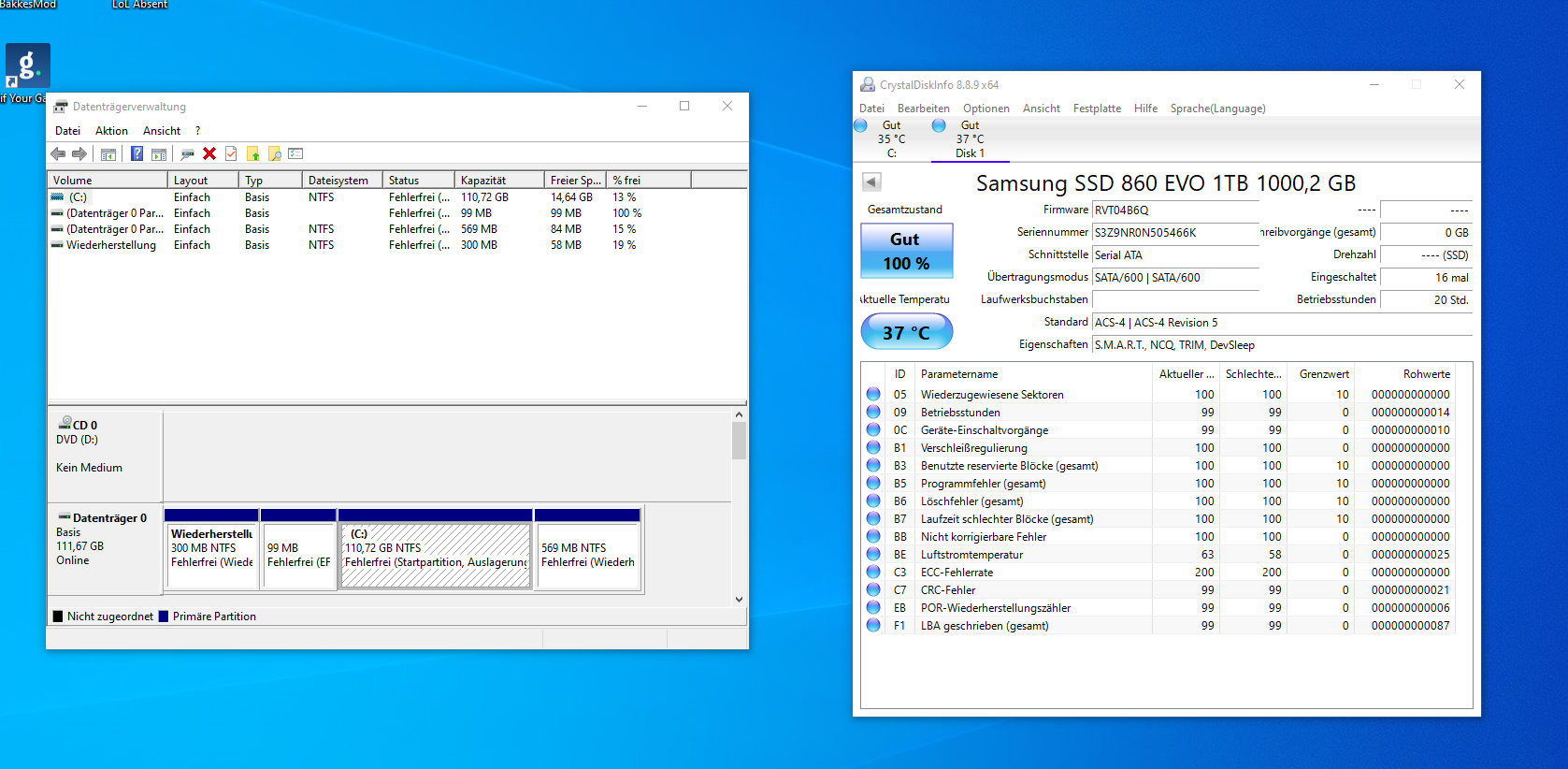
Task: Open the Bearbeiten menu in CrystalDiskInfo
Action: tap(923, 109)
